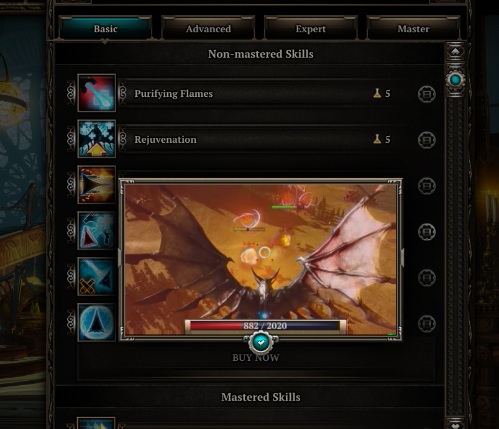The width and height of the screenshot is (499, 429).
Task: Toggle the round button on Purifying Flames row
Action: 427,94
